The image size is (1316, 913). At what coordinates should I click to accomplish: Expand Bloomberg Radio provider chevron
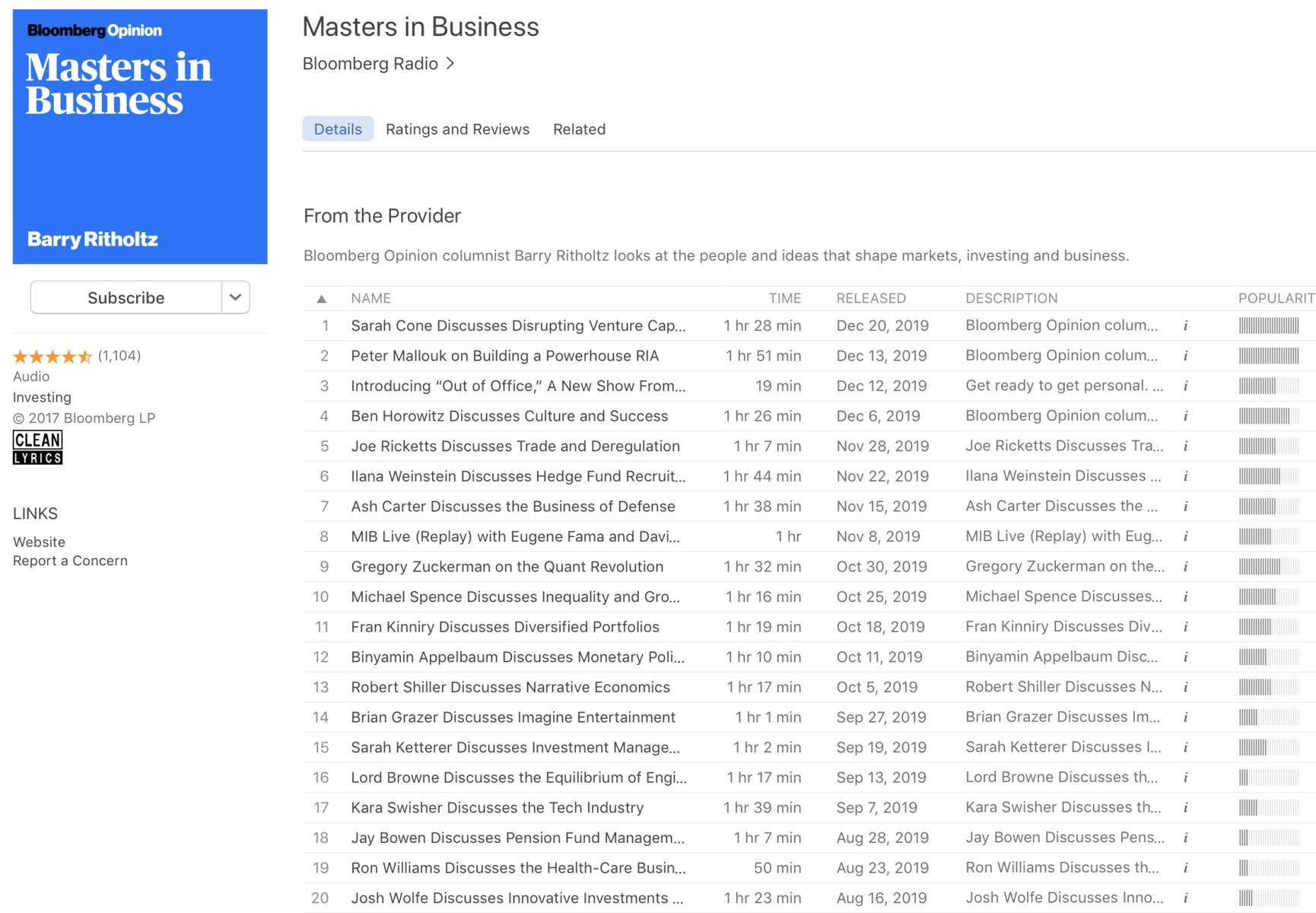click(450, 64)
